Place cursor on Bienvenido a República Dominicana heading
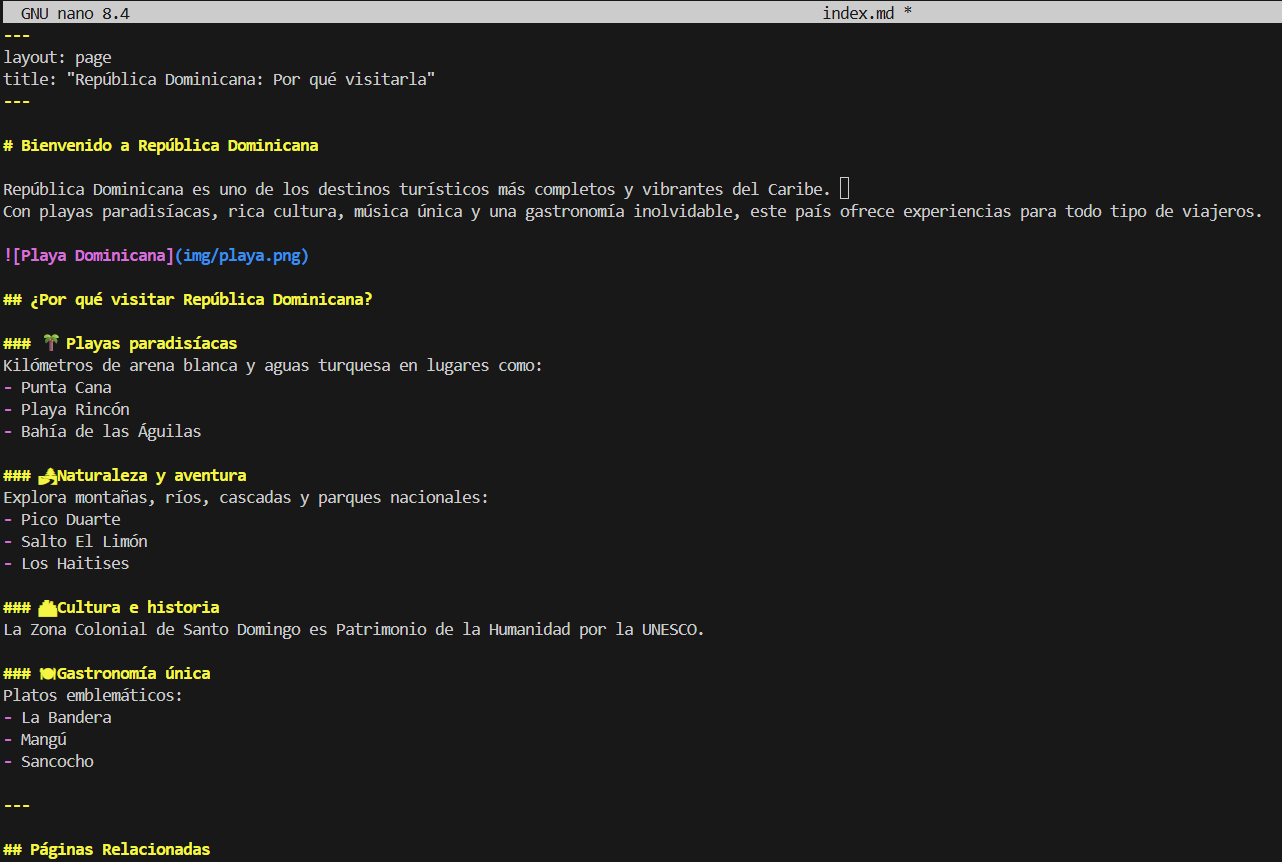The height and width of the screenshot is (862, 1282). [x=169, y=146]
